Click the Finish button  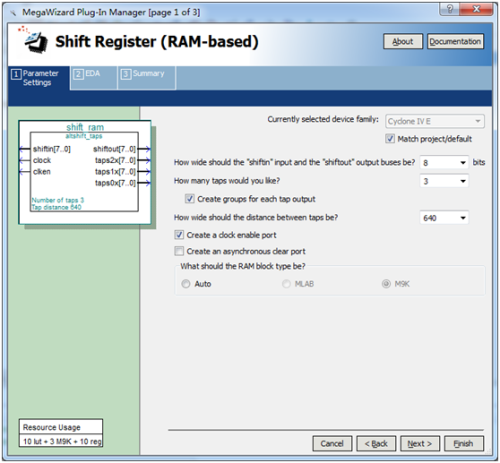463,443
